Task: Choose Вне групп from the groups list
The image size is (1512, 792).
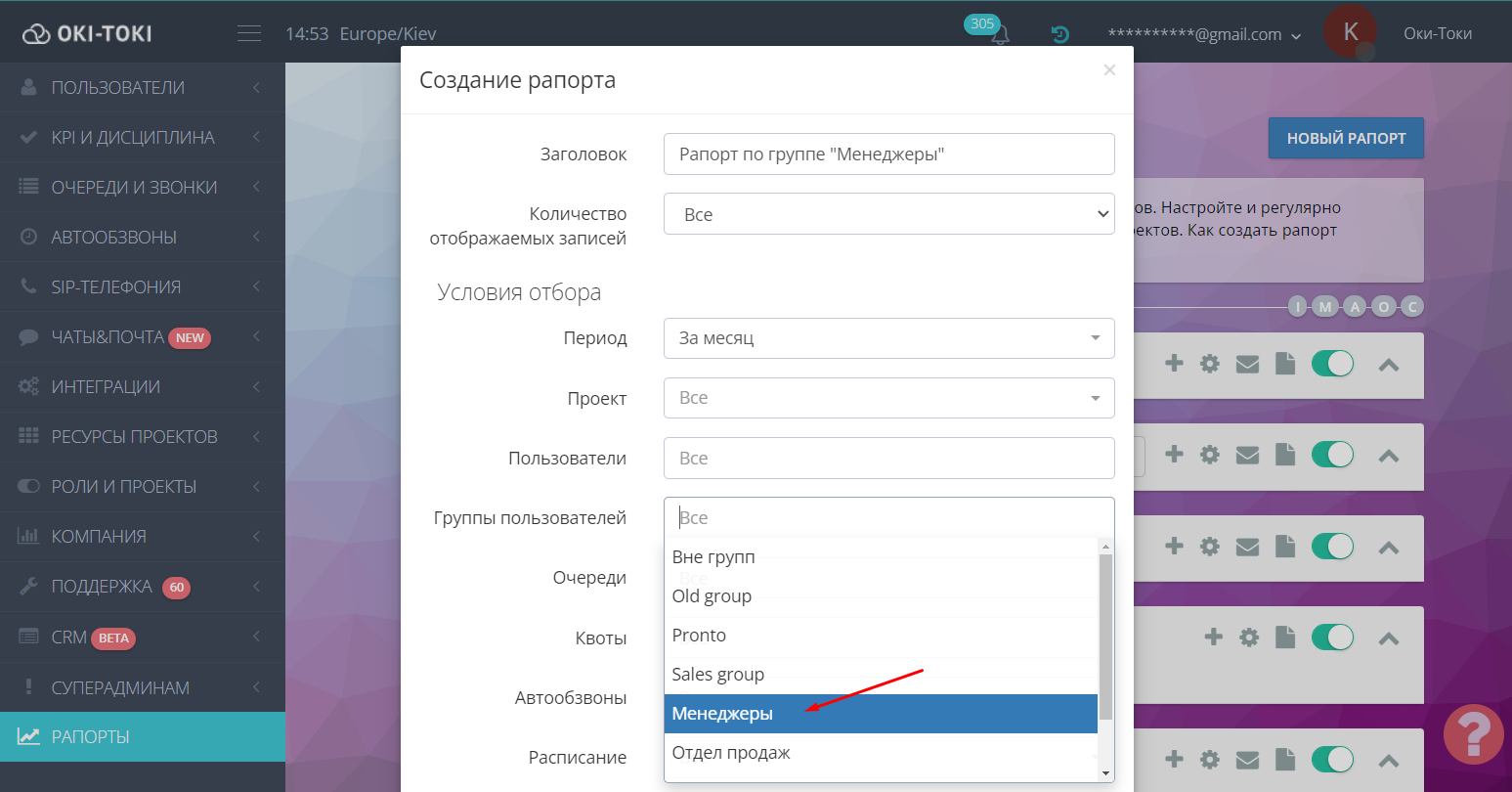Action: pyautogui.click(x=881, y=557)
